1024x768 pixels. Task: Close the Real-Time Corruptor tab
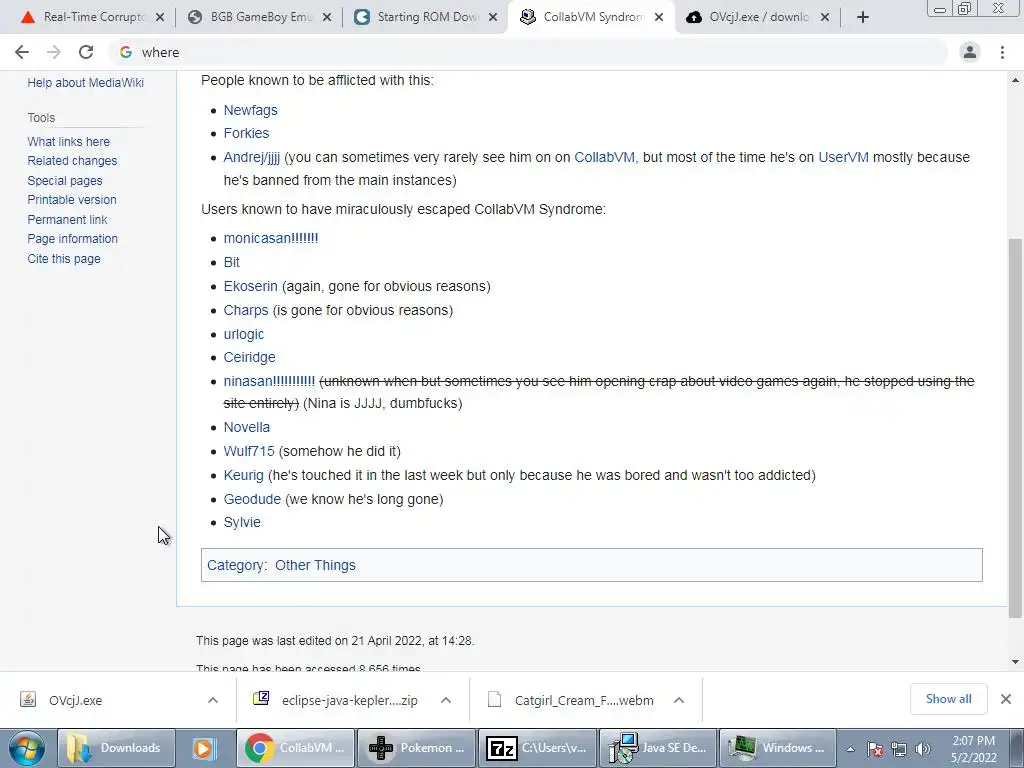[159, 18]
